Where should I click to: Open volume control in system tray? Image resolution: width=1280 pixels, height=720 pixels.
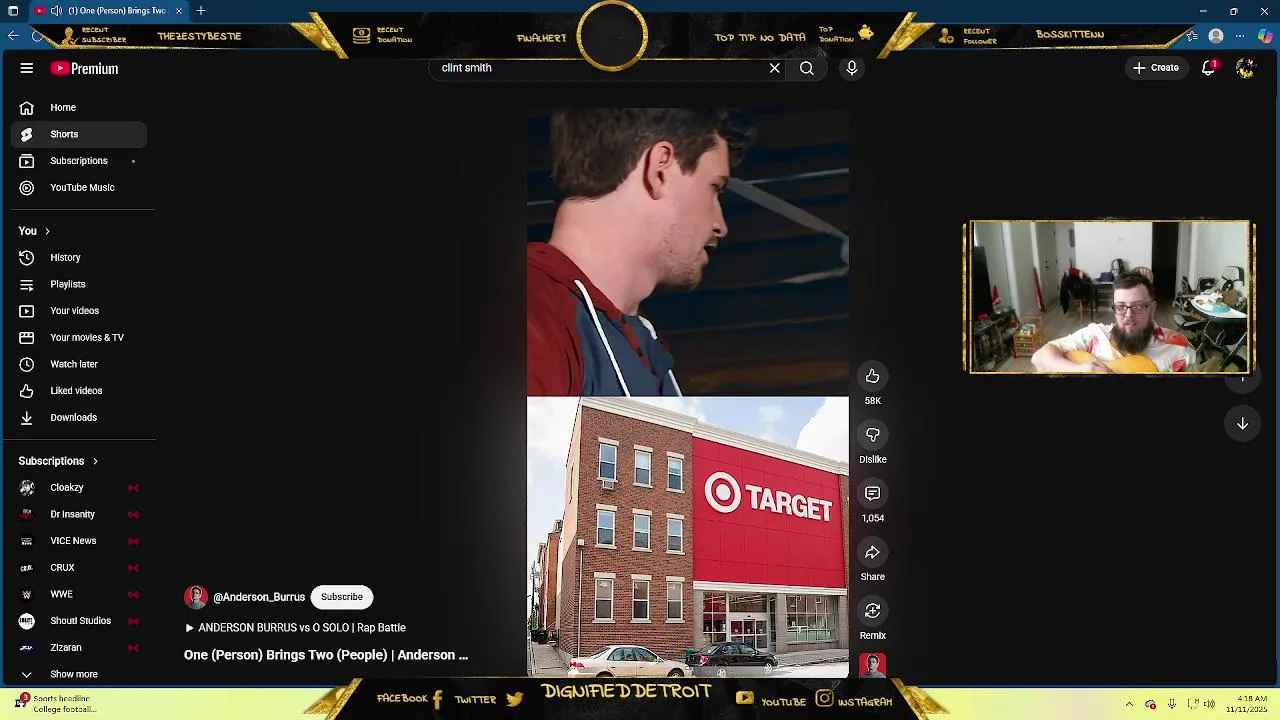(1210, 704)
